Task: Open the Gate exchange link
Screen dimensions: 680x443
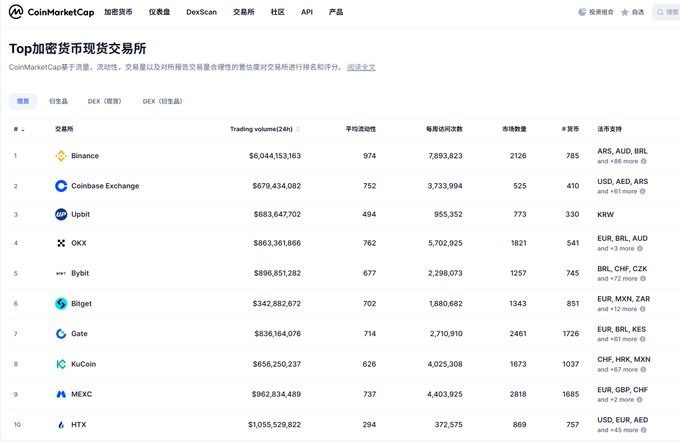Action: click(x=79, y=334)
